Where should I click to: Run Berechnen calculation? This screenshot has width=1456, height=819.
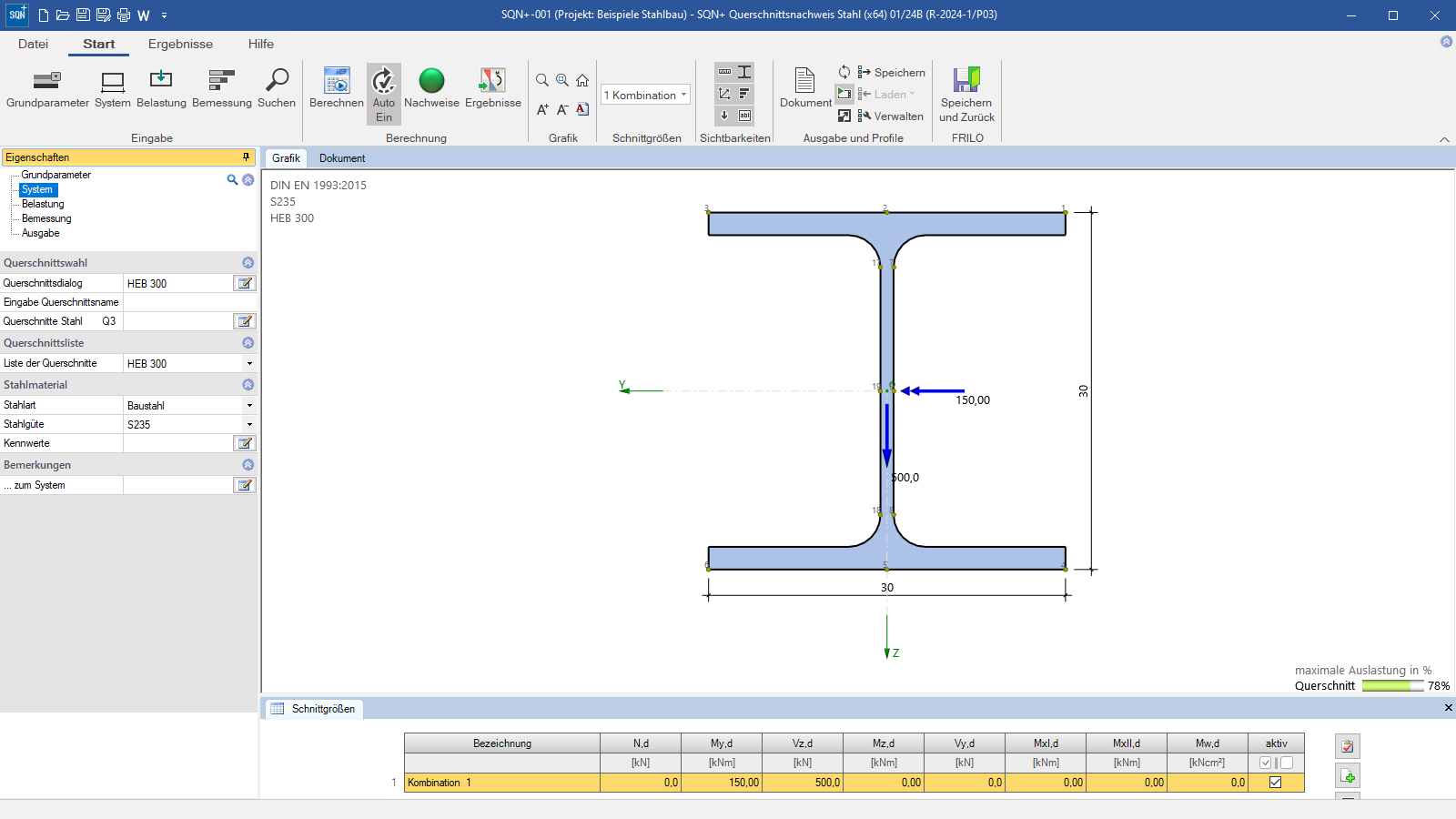(x=337, y=89)
